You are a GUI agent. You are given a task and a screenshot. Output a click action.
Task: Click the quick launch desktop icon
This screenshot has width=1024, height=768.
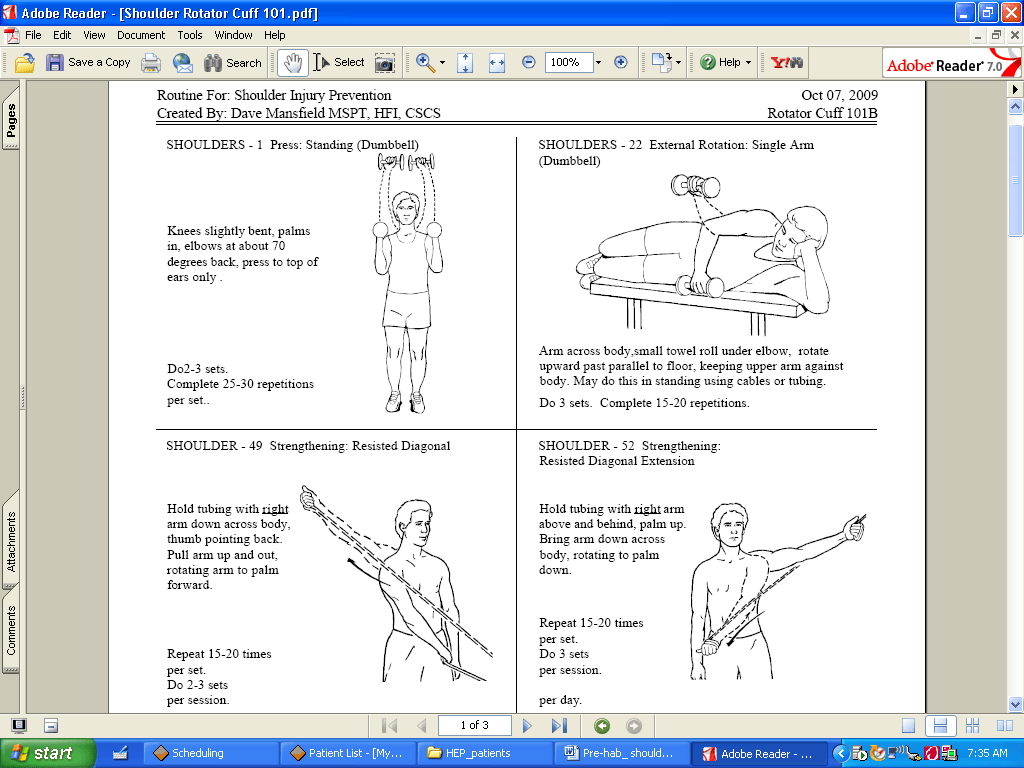tap(120, 753)
